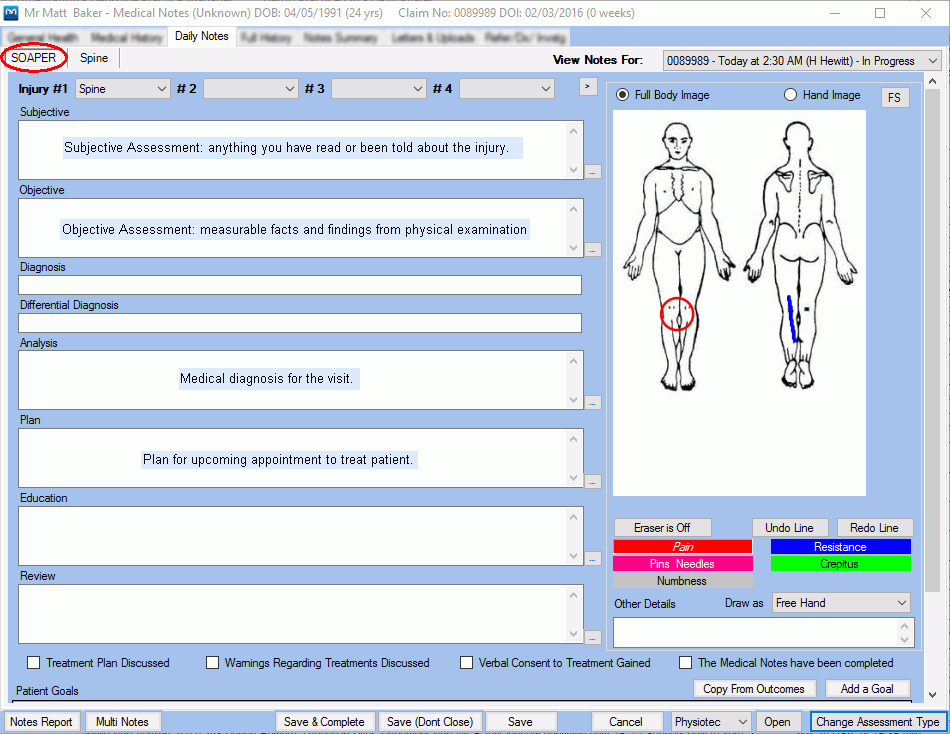Open the View Notes For dropdown
Viewport: 950px width, 734px height.
pos(802,61)
